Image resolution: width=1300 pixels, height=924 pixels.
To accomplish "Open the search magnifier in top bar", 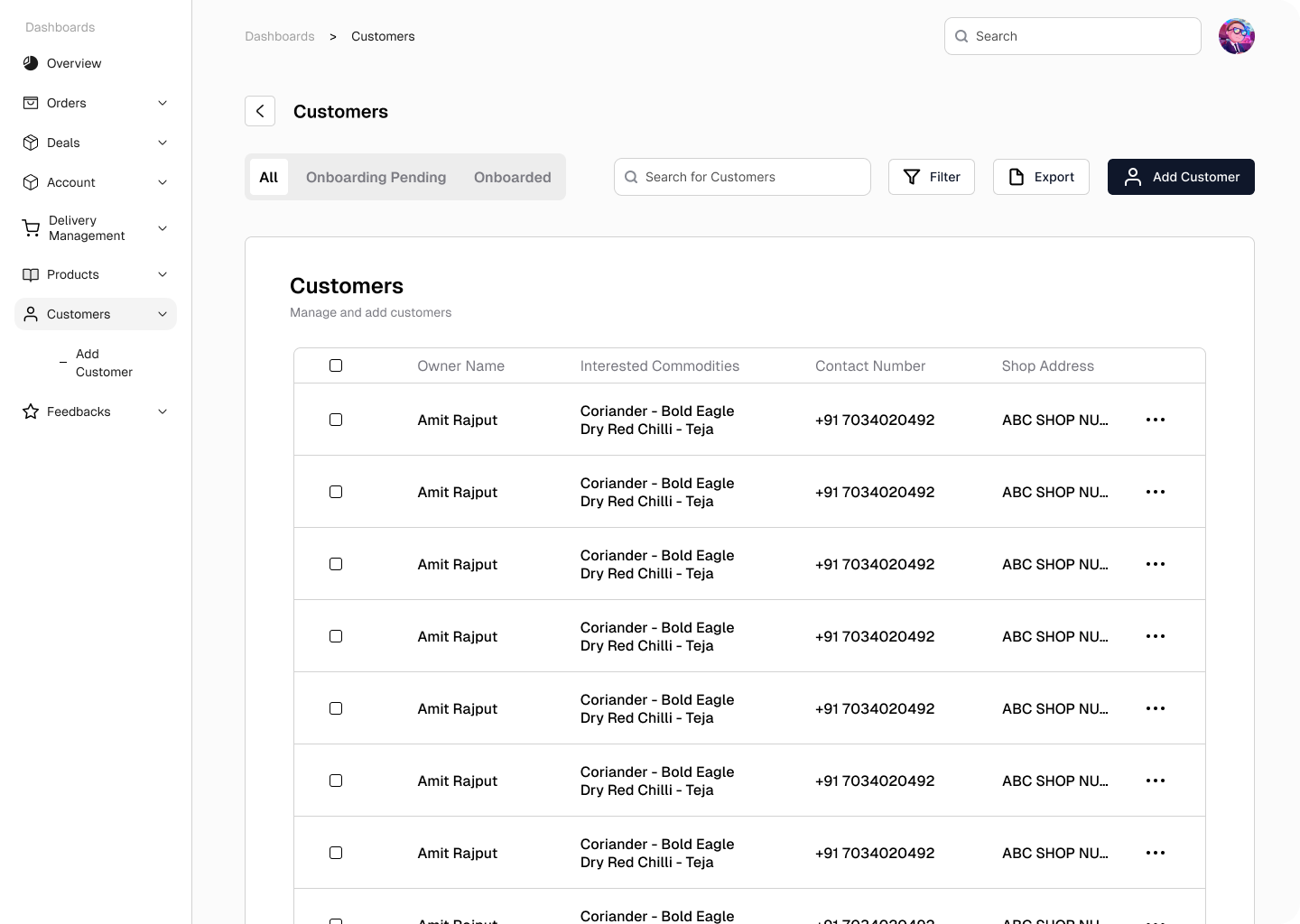I will tap(961, 36).
